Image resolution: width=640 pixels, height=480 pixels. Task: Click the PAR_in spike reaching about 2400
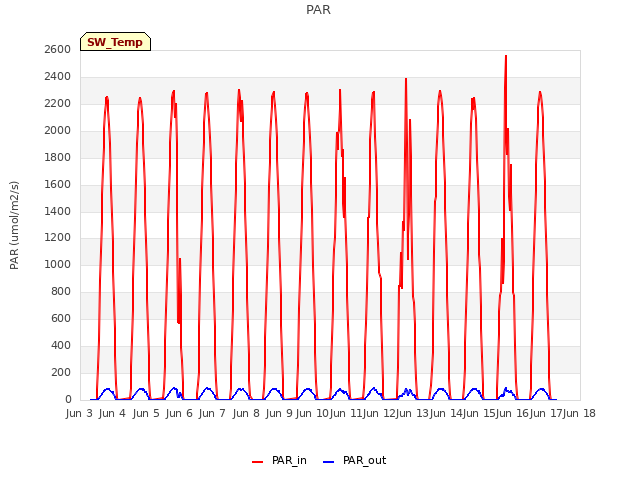click(406, 79)
